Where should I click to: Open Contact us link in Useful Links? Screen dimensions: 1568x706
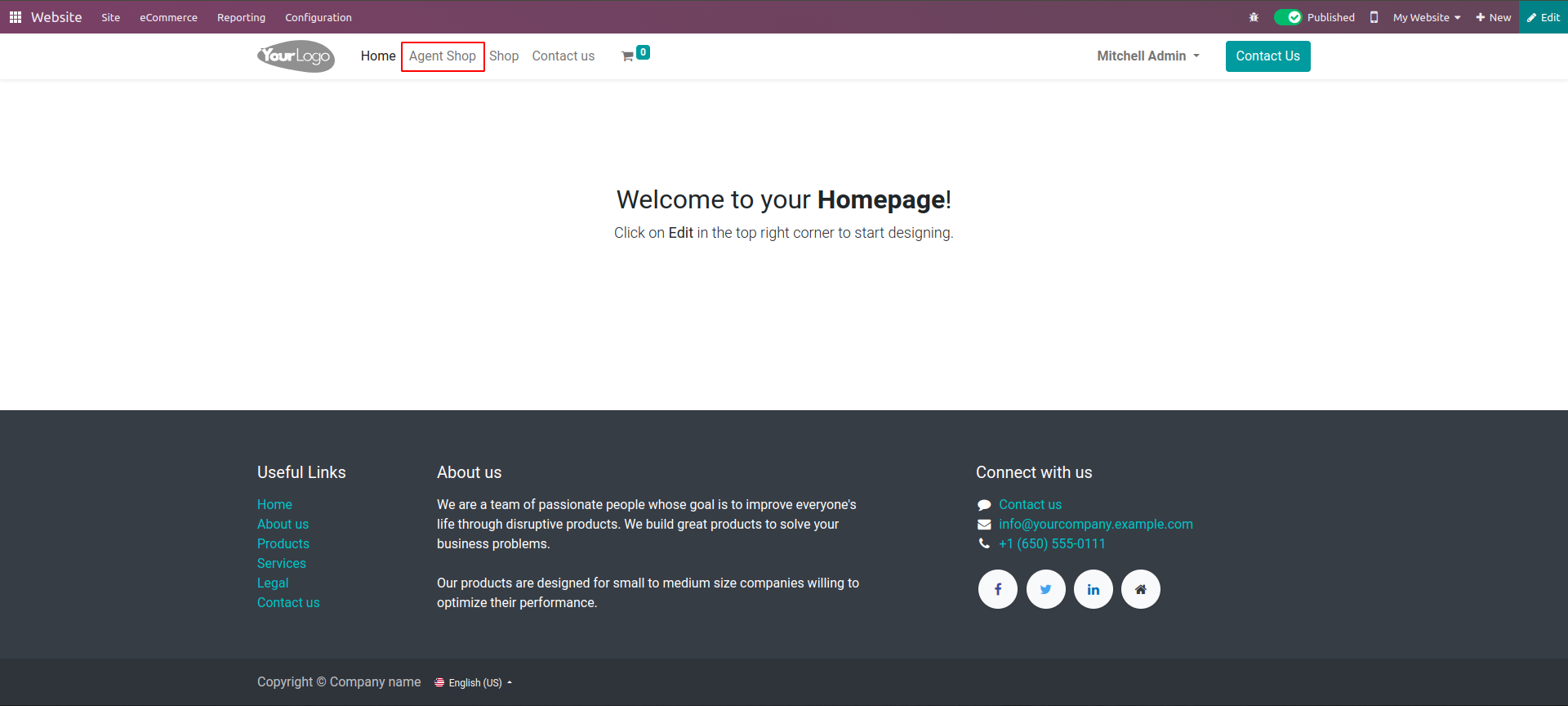[x=288, y=602]
